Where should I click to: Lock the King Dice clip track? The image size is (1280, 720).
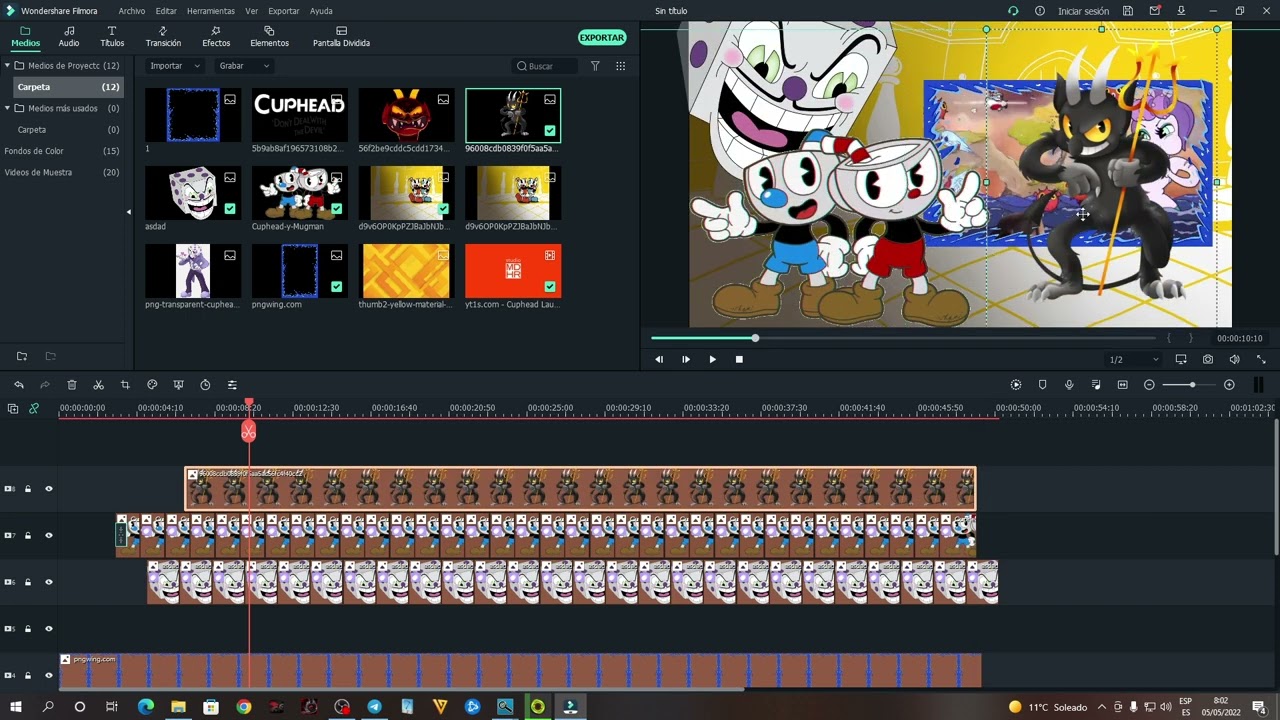tap(28, 582)
